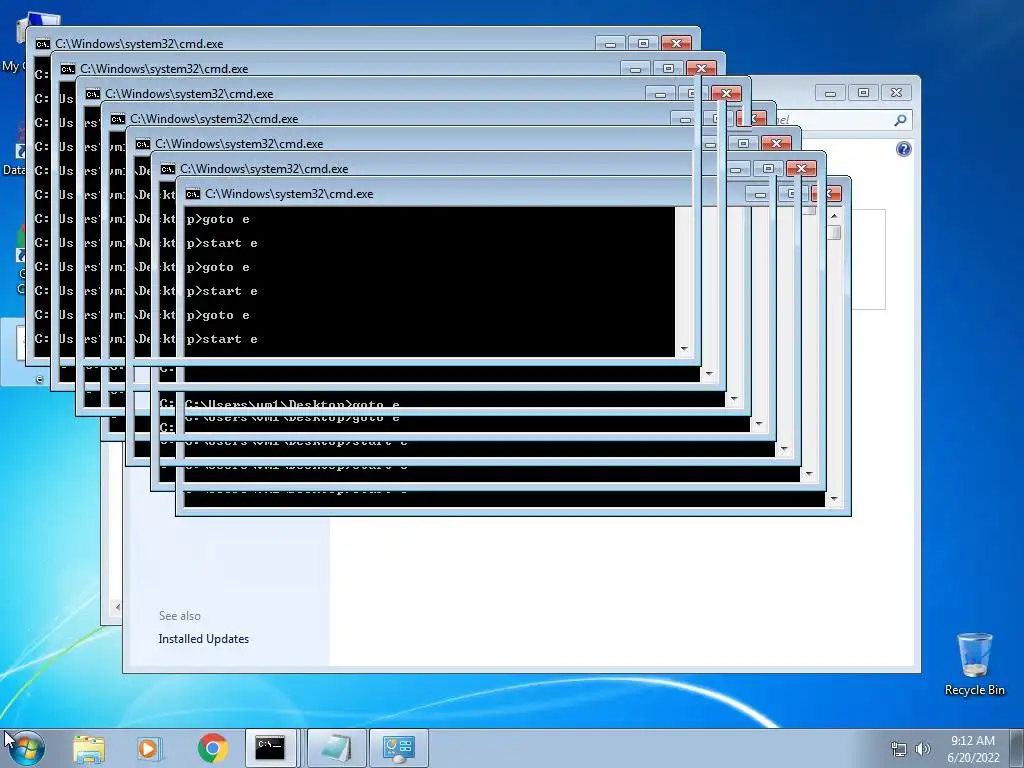Open the Windows Start menu orb

coord(26,748)
